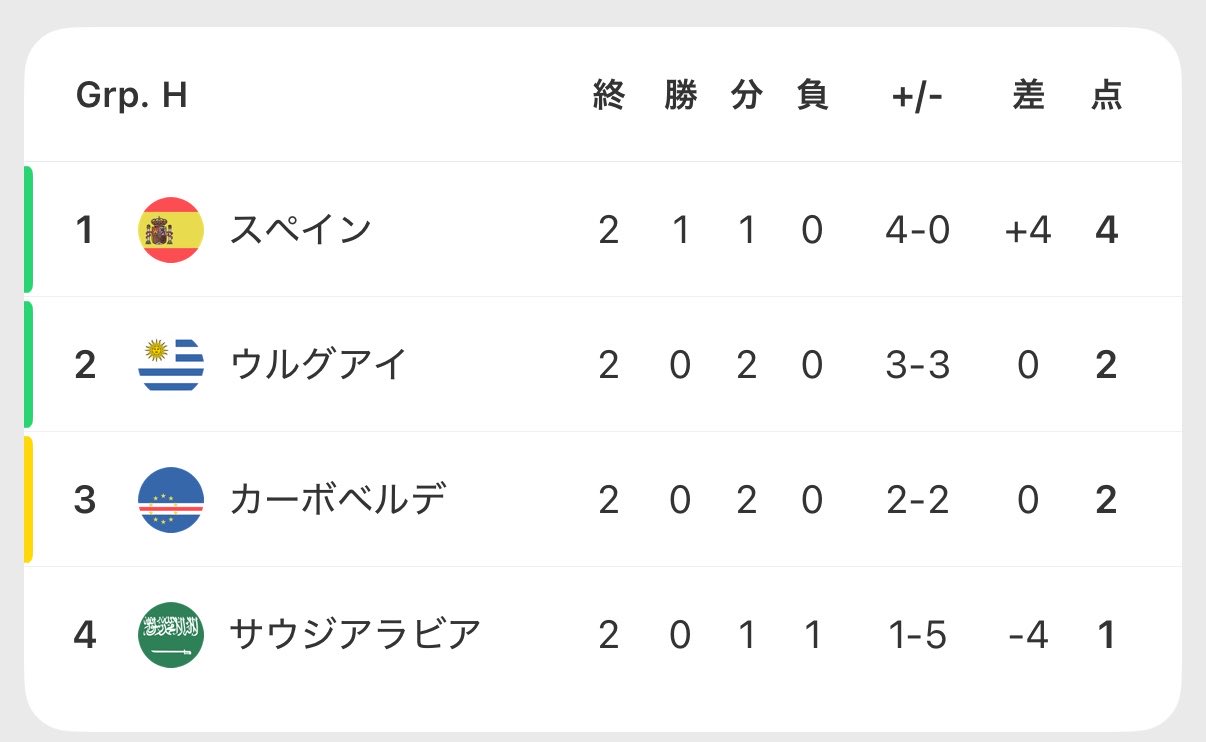Click Spain's 4-0 goals record
The height and width of the screenshot is (742, 1206).
click(x=917, y=231)
